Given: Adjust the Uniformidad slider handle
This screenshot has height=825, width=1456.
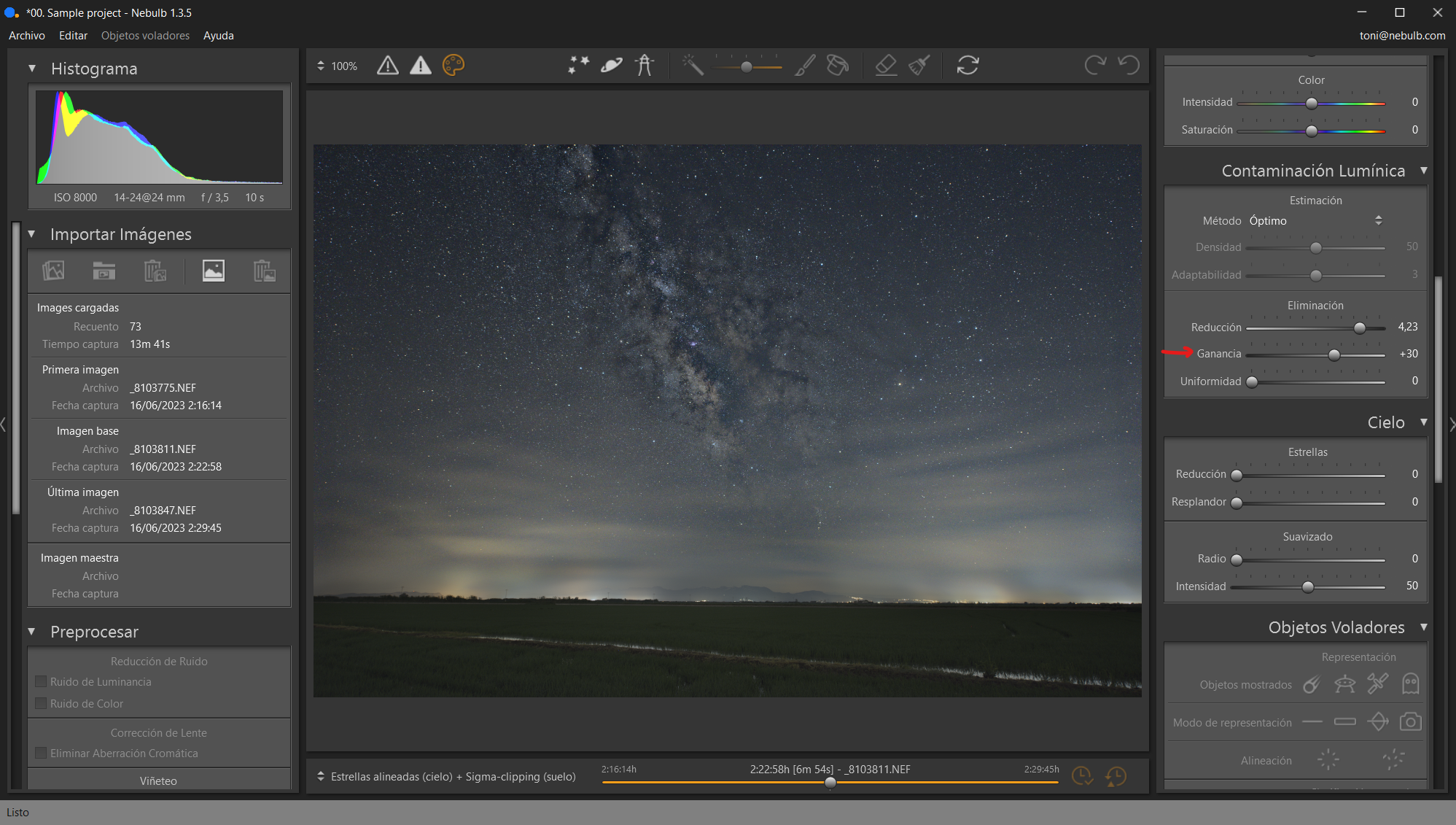Looking at the screenshot, I should pyautogui.click(x=1252, y=382).
